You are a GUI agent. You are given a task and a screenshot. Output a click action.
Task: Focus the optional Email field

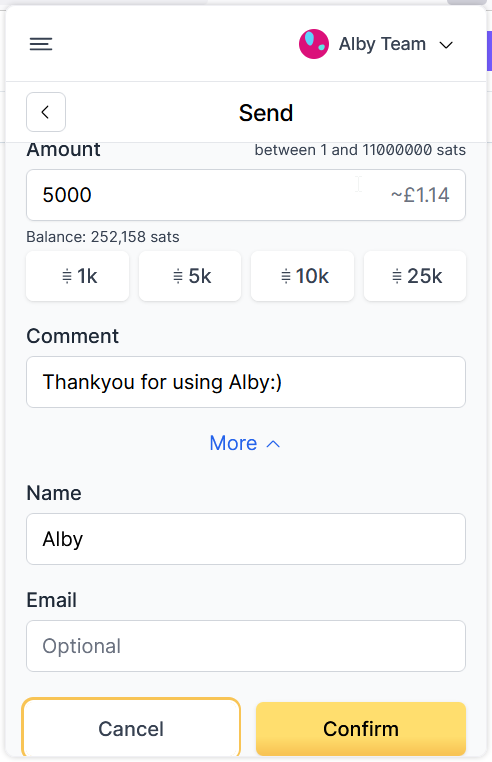tap(246, 646)
